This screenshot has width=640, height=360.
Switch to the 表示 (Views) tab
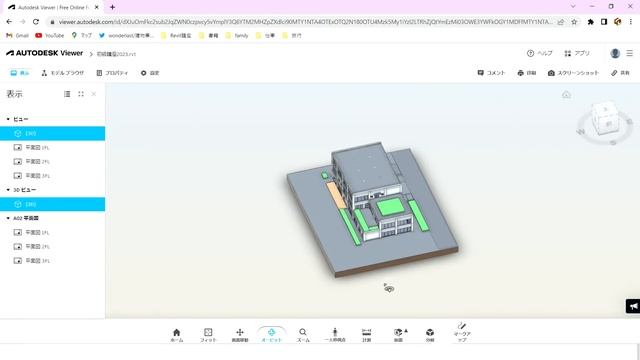(x=20, y=73)
